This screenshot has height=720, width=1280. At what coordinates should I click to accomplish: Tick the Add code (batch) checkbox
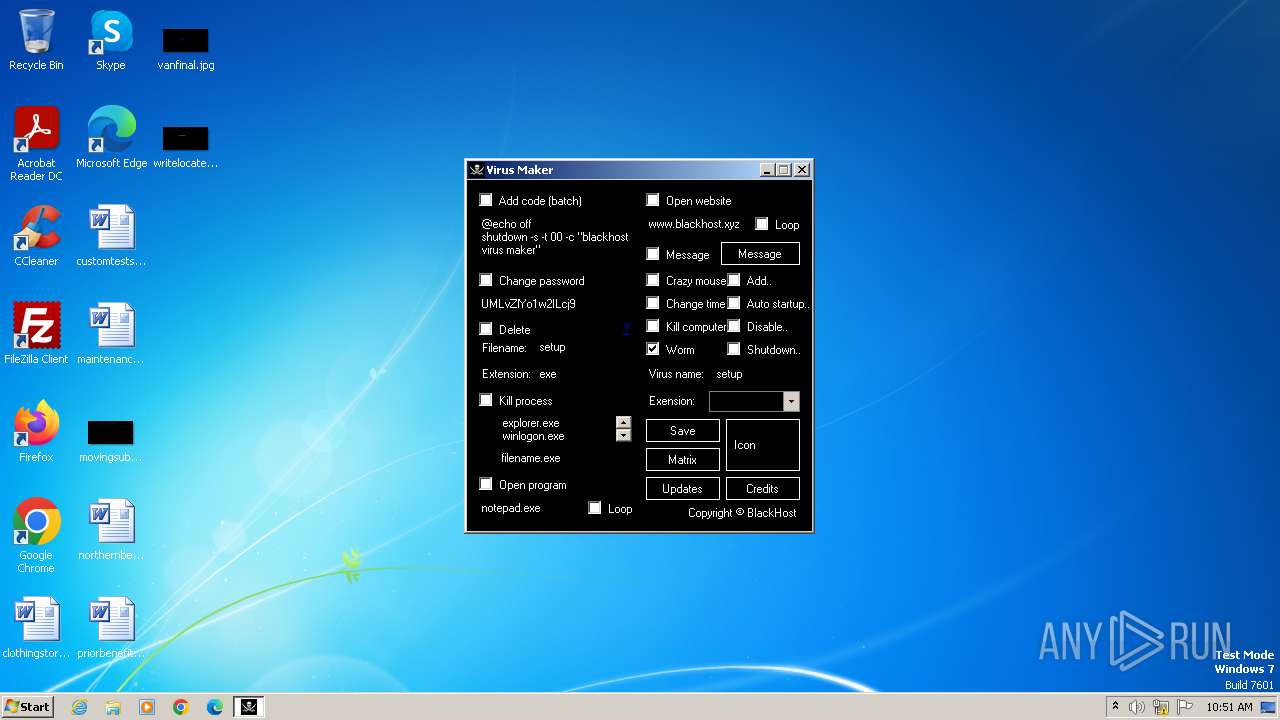coord(486,200)
